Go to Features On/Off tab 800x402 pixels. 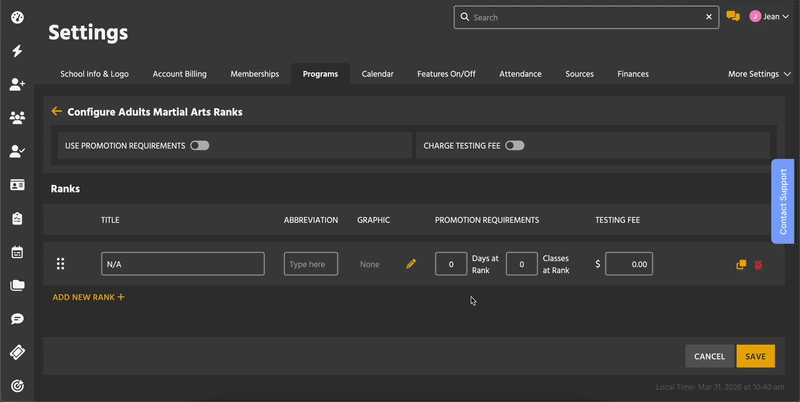coord(446,74)
